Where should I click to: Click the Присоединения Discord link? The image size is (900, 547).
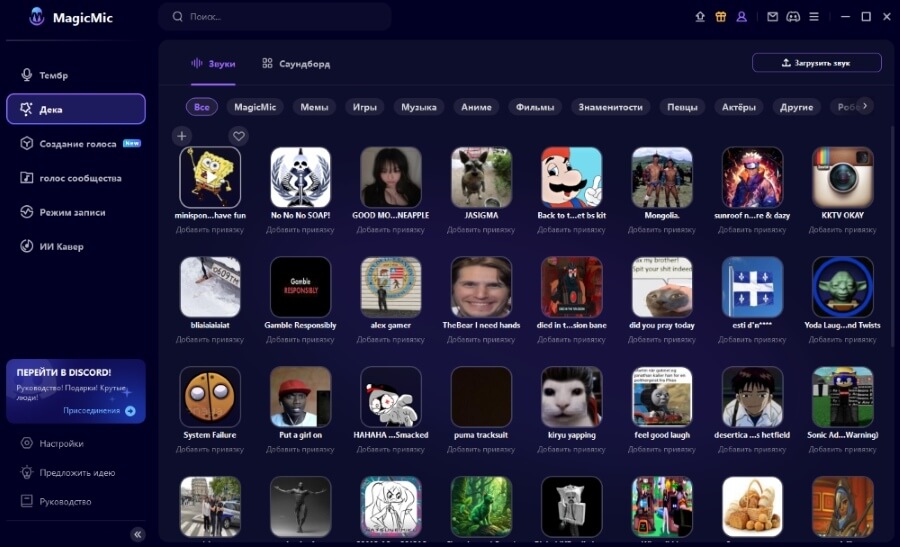click(99, 410)
